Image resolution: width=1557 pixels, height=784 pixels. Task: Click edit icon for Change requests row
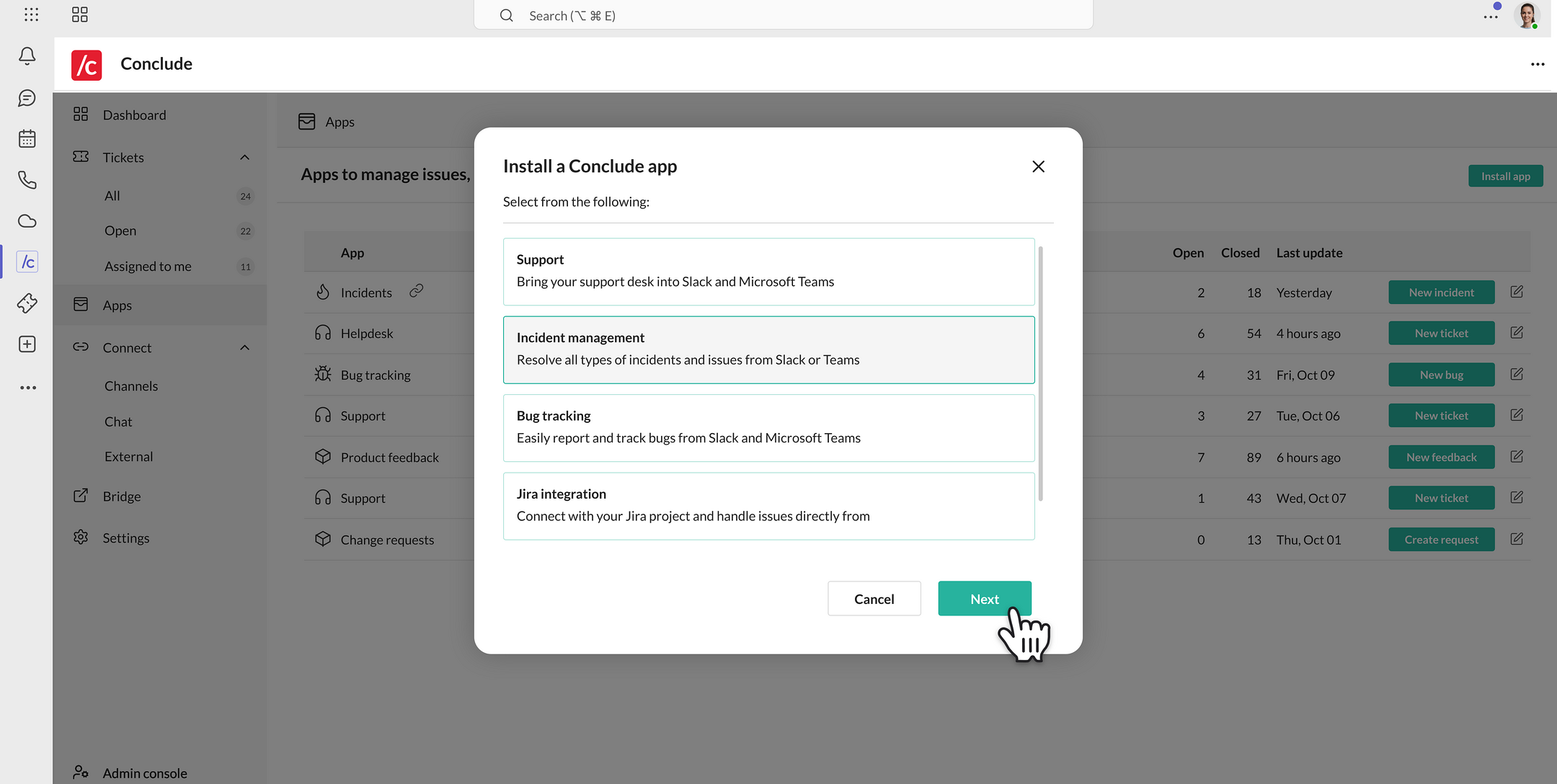1517,539
